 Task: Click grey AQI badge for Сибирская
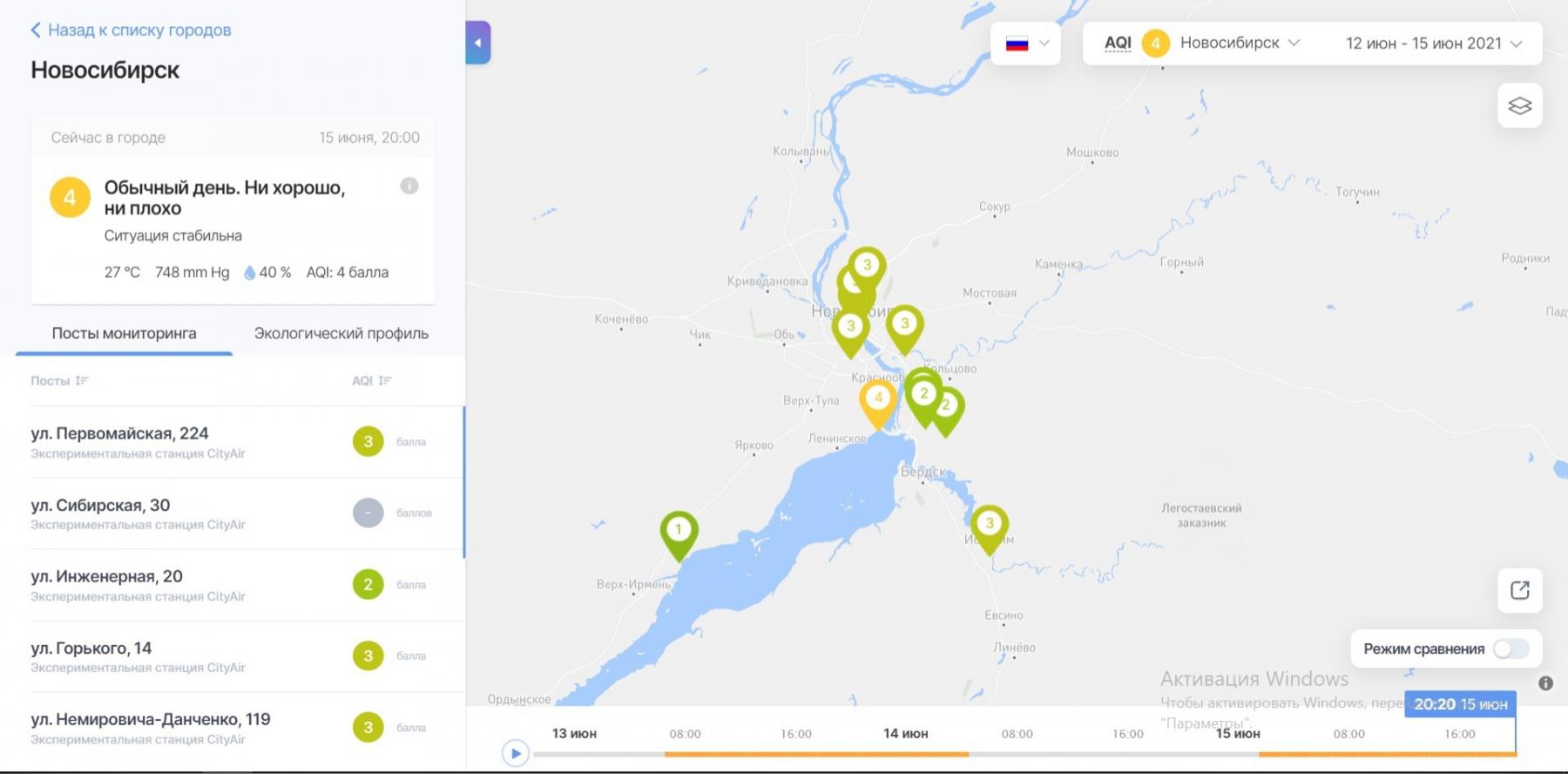coord(368,513)
